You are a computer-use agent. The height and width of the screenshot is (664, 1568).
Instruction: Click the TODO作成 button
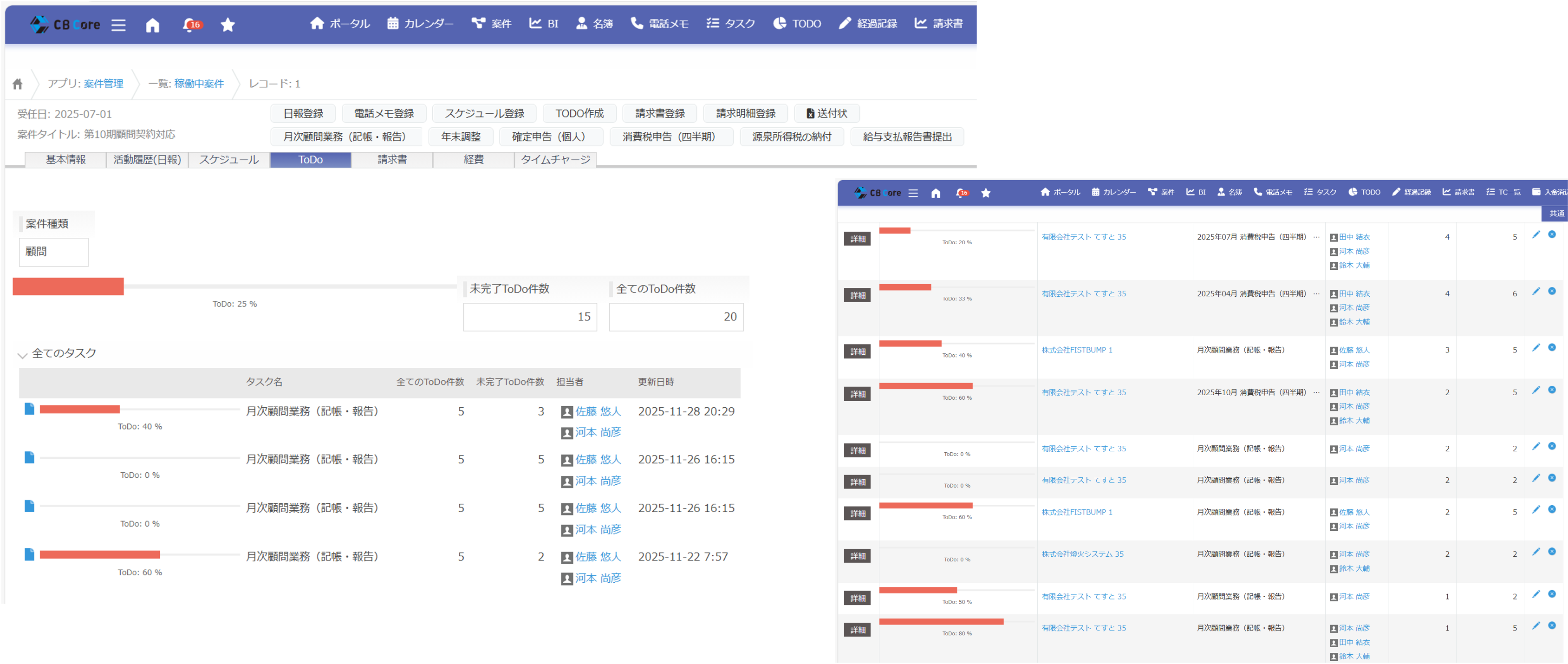pos(579,113)
